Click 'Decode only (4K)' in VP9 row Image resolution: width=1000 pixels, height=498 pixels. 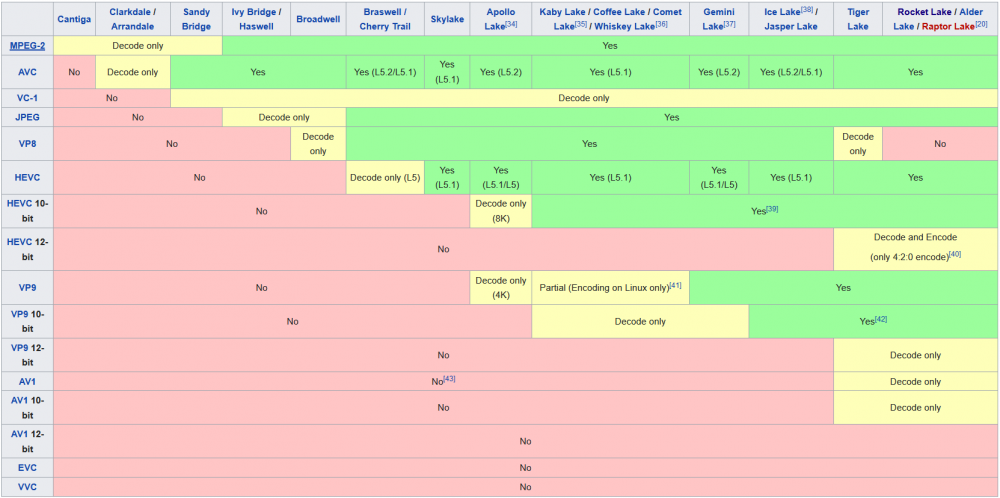[501, 288]
